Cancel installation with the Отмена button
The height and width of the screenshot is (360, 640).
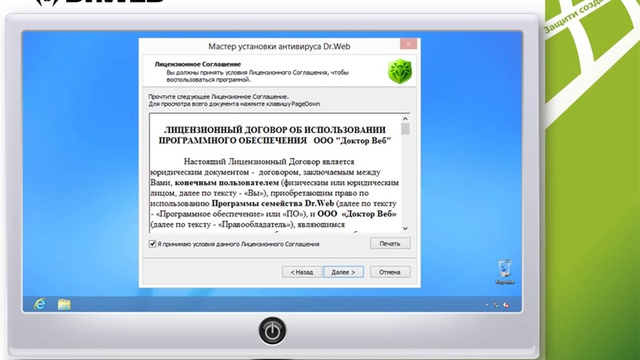(390, 272)
